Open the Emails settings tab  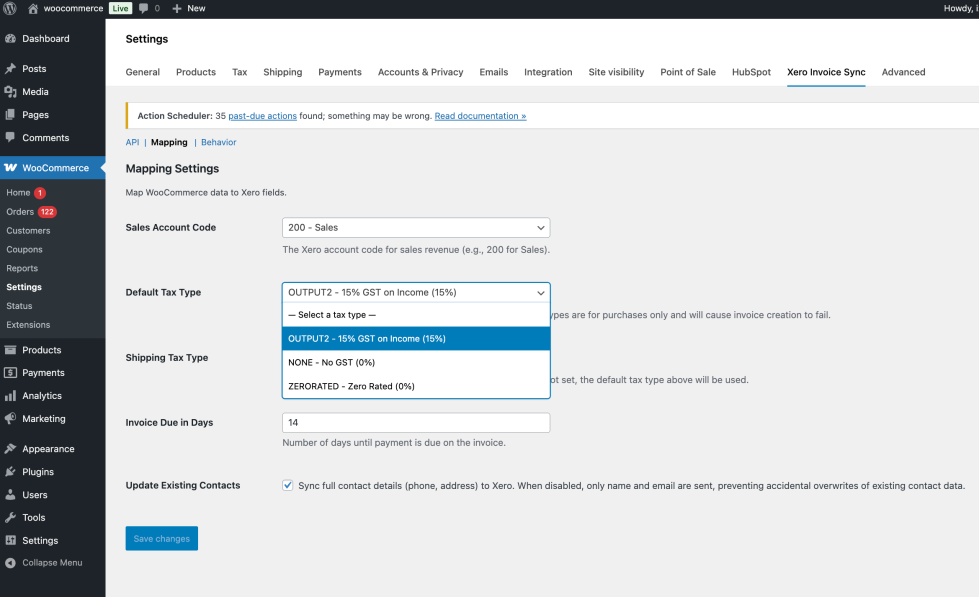point(493,72)
